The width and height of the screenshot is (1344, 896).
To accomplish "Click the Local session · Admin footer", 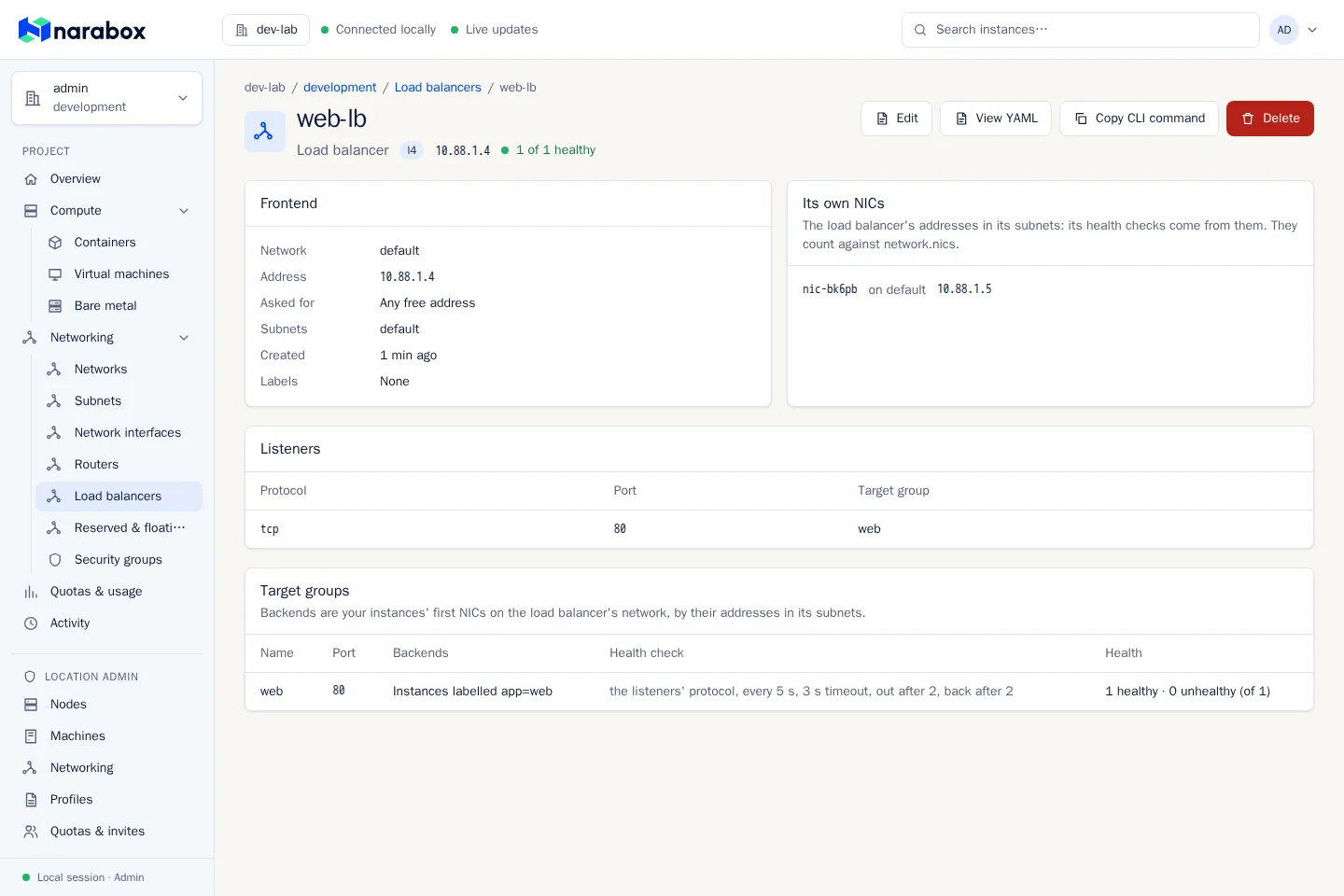I will tap(83, 877).
